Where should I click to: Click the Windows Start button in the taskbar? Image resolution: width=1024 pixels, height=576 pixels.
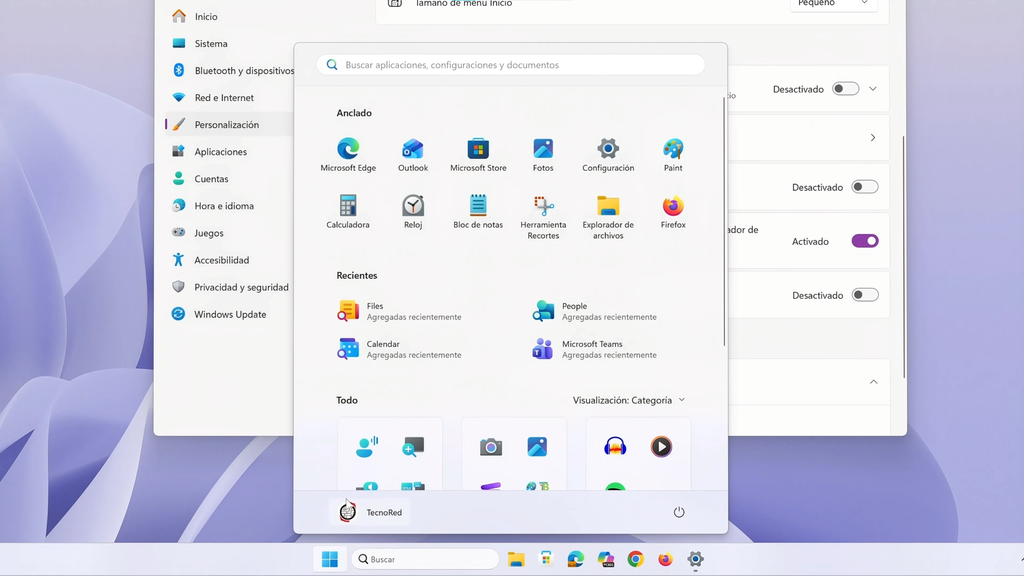pyautogui.click(x=330, y=559)
